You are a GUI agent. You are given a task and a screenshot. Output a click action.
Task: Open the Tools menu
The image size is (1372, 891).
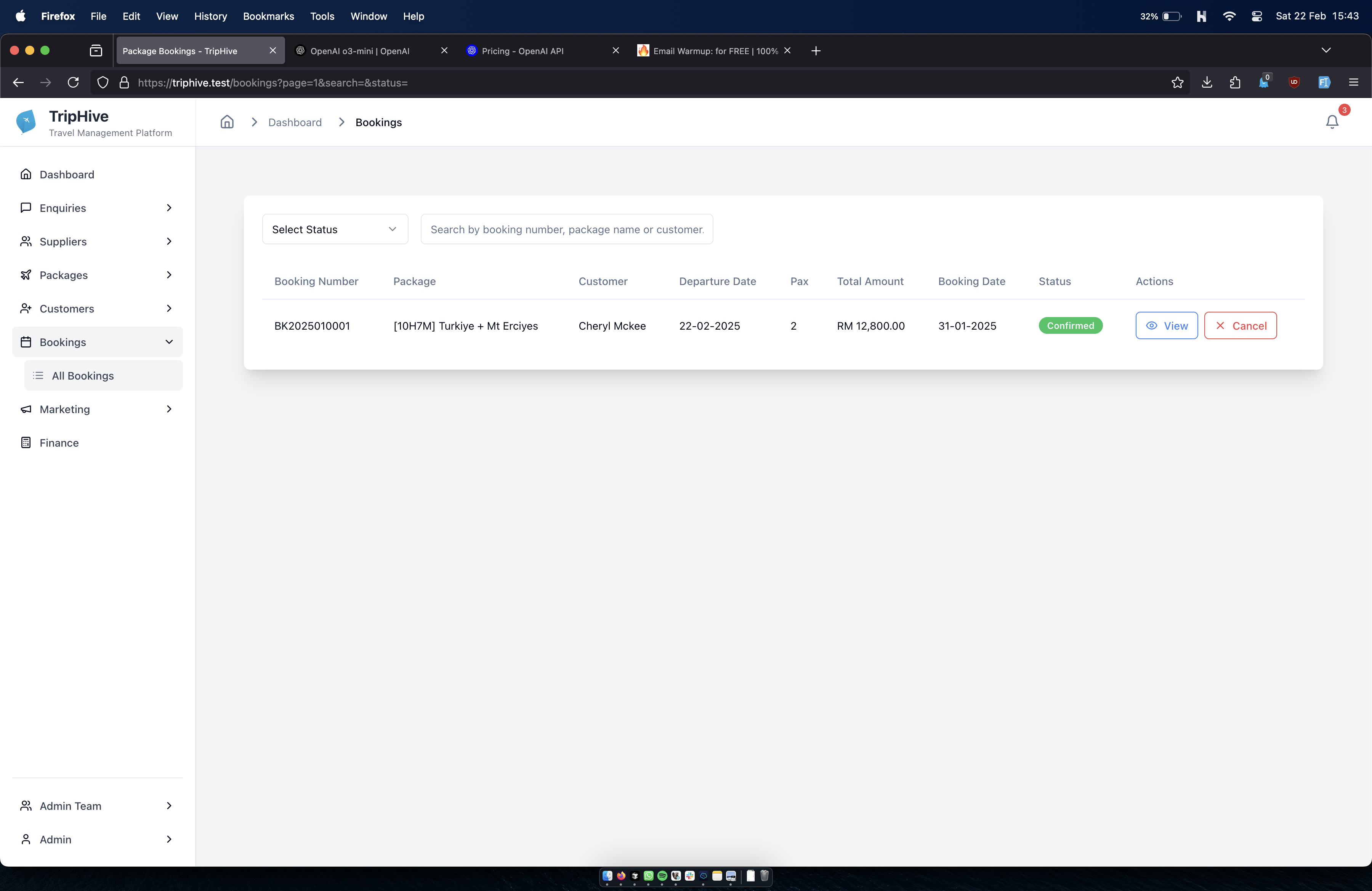pos(322,16)
